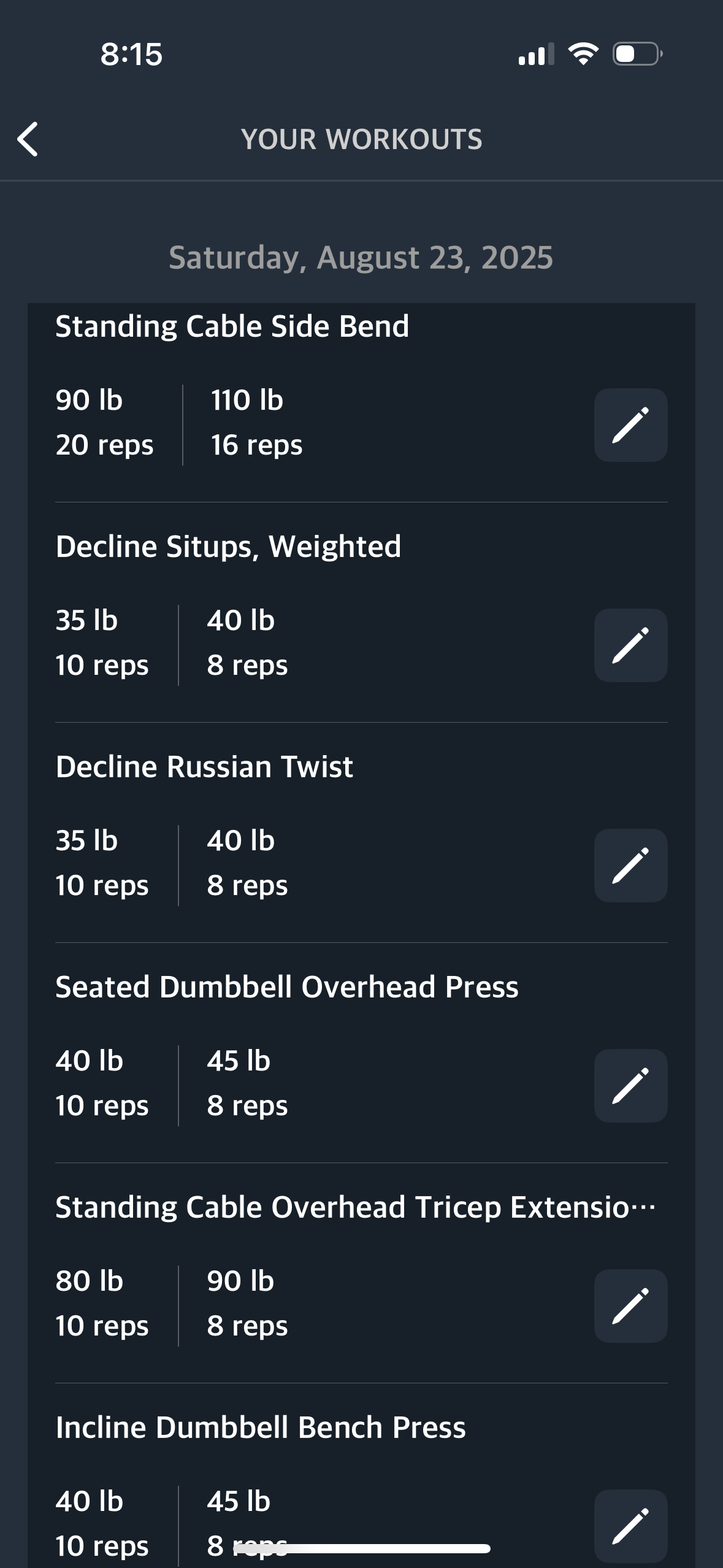Screen dimensions: 723x1568
Task: Tap the home indicator bar at bottom
Action: (x=362, y=1548)
